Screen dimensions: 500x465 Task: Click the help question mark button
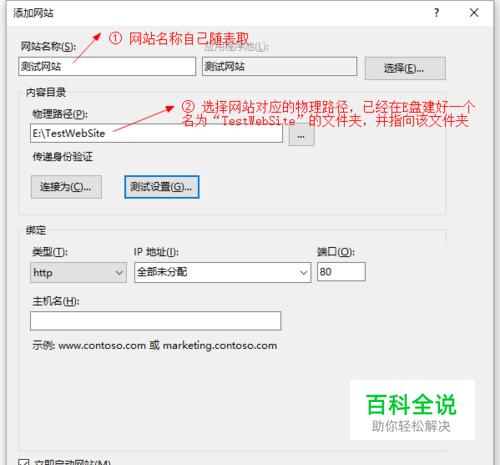click(x=436, y=13)
